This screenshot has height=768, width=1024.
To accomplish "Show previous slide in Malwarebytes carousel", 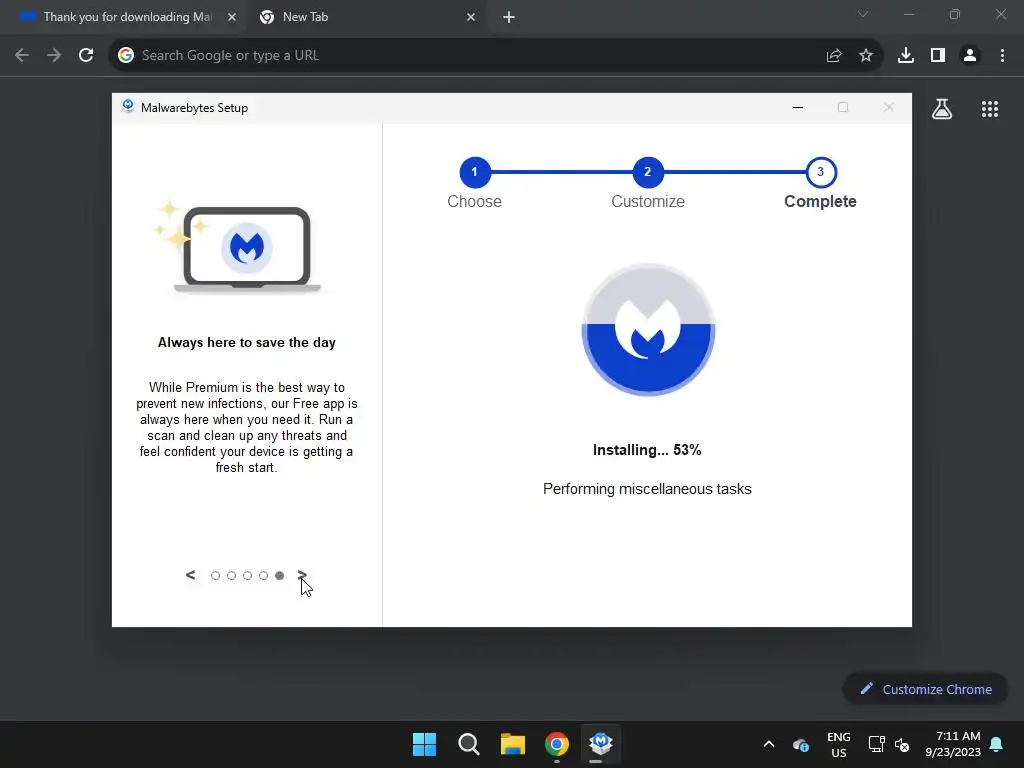I will point(190,575).
